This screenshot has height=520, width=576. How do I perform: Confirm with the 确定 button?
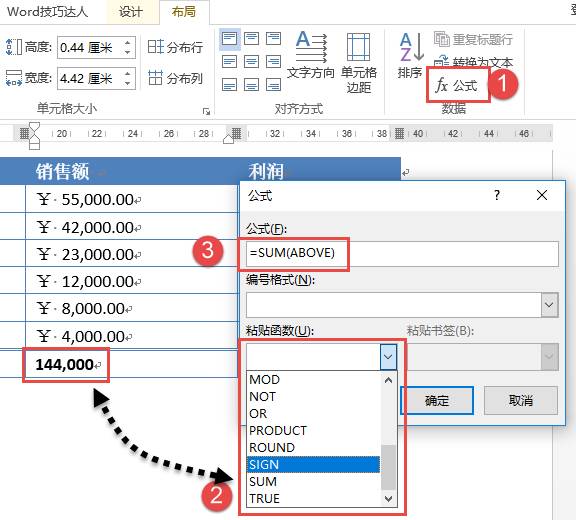pyautogui.click(x=436, y=400)
